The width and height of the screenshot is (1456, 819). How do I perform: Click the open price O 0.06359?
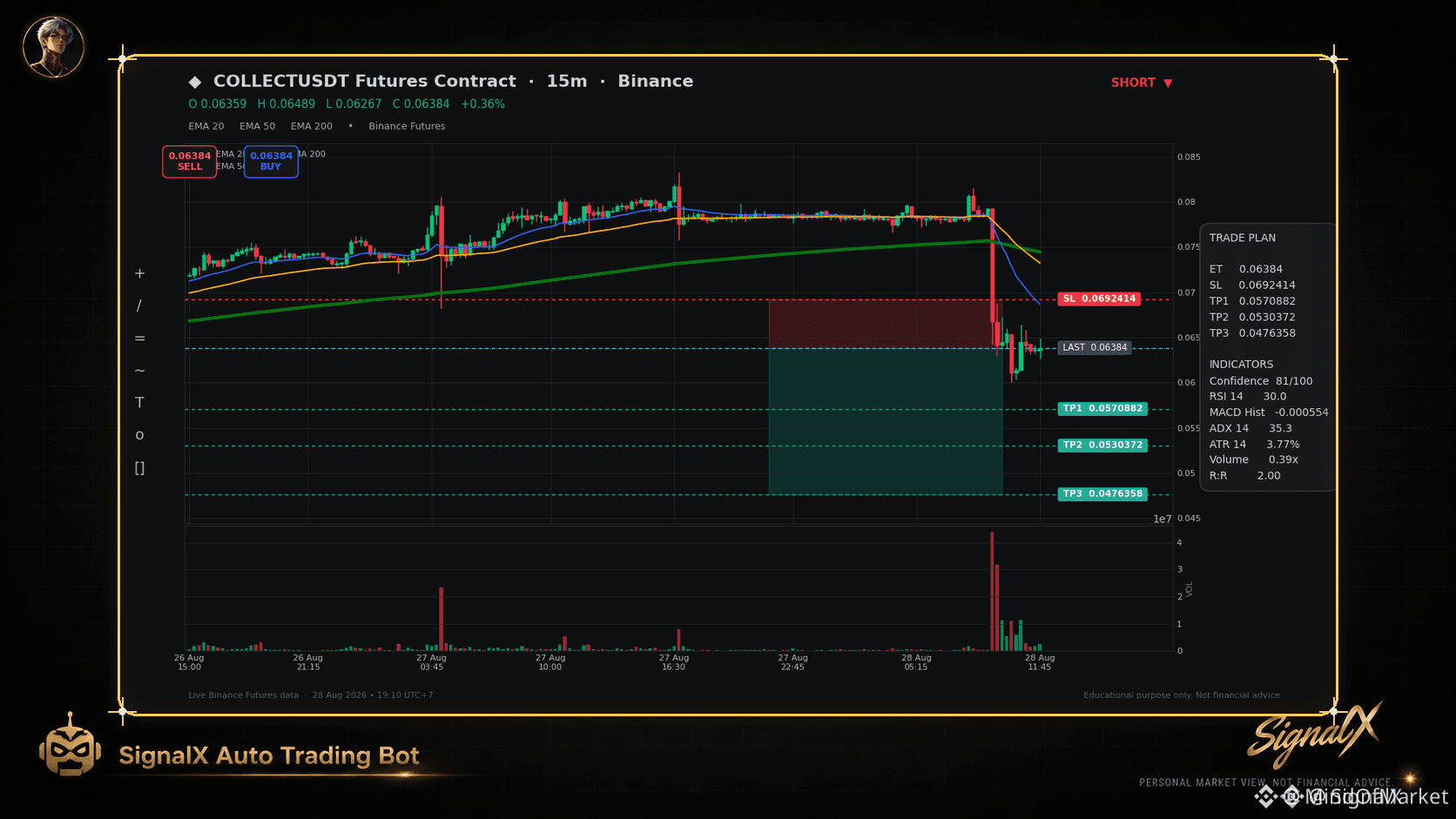tap(218, 104)
